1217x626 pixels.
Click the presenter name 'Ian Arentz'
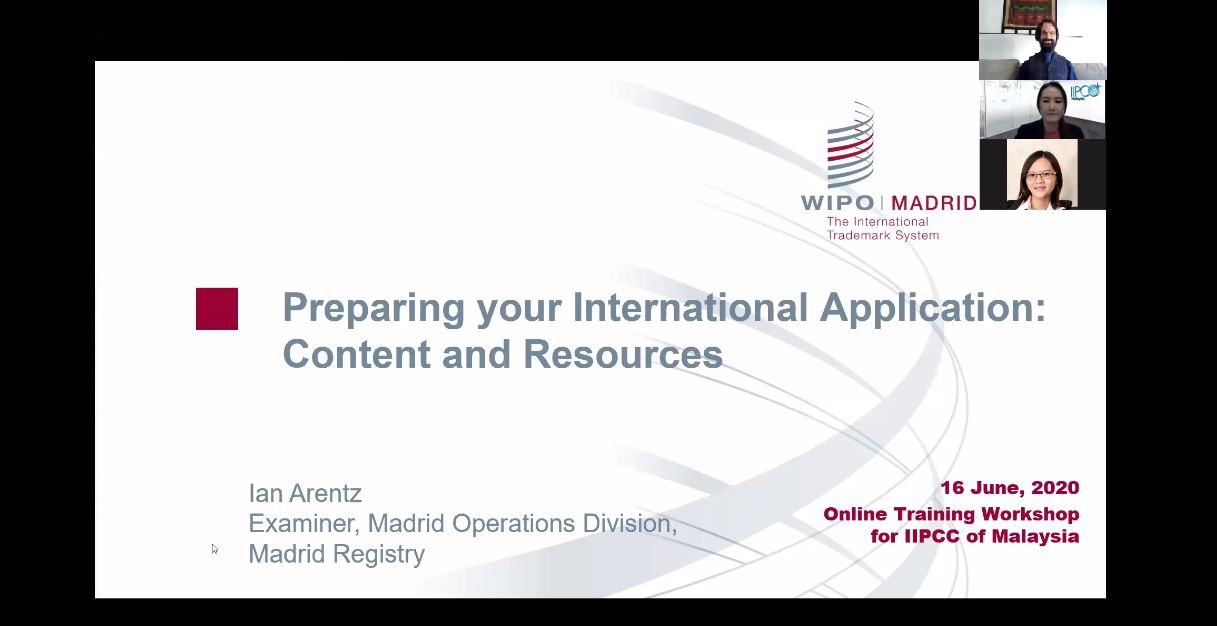point(305,493)
